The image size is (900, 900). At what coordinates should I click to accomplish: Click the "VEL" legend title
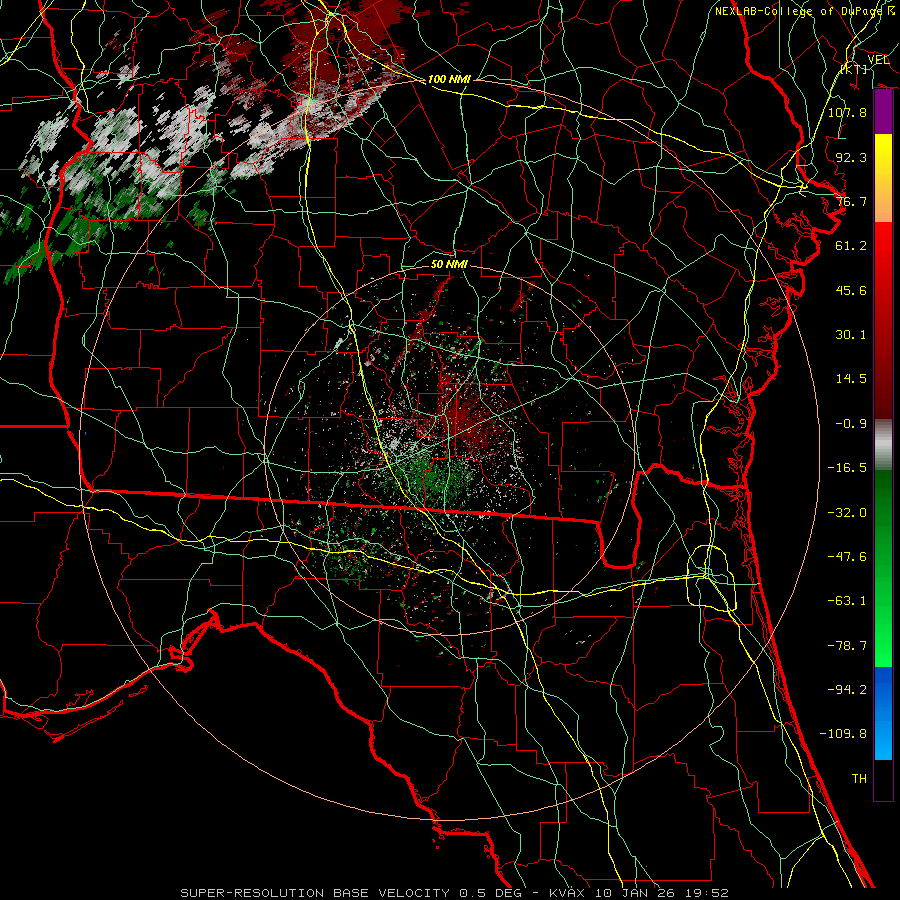coord(878,59)
